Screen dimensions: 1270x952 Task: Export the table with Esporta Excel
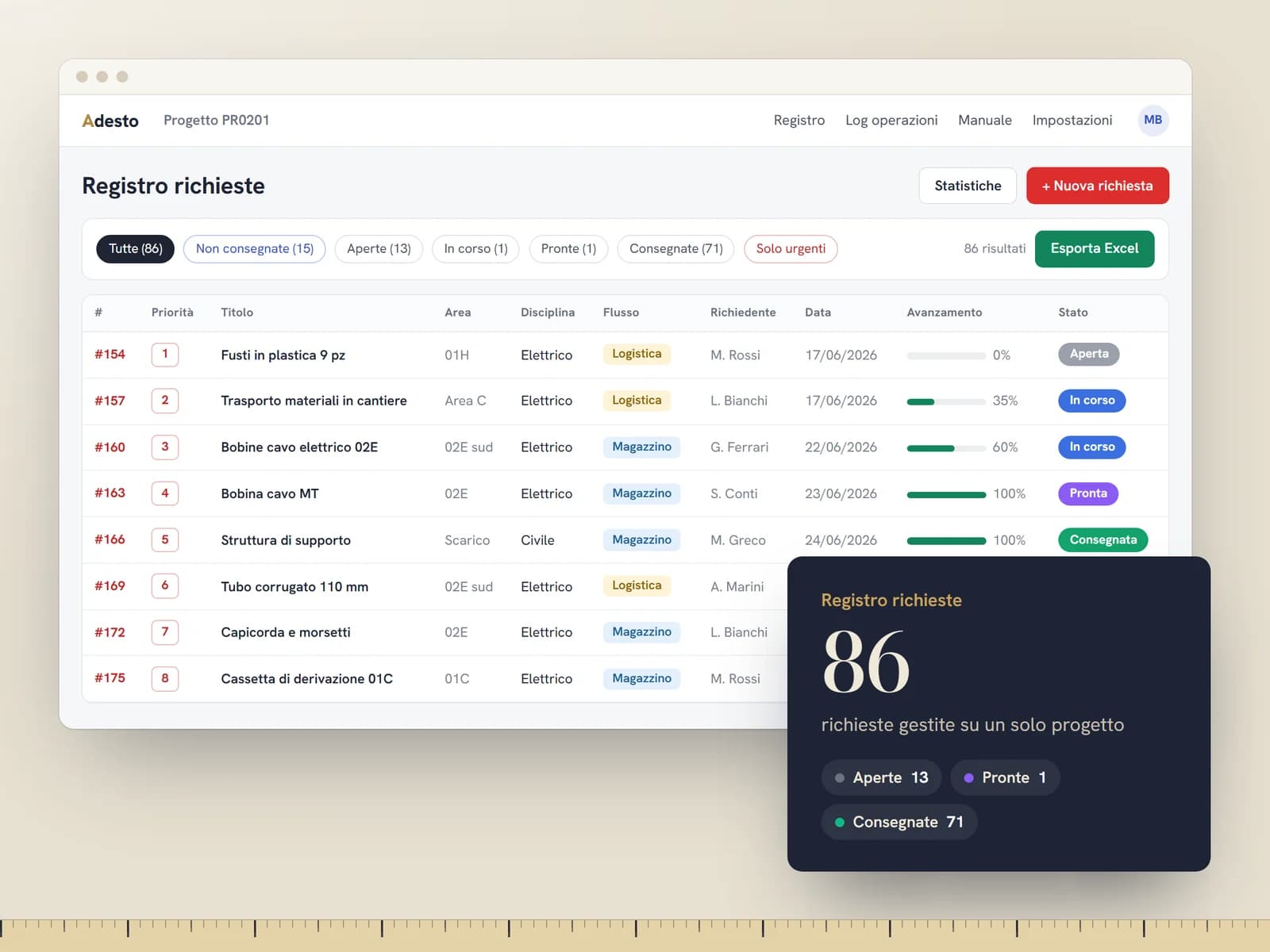click(1094, 248)
